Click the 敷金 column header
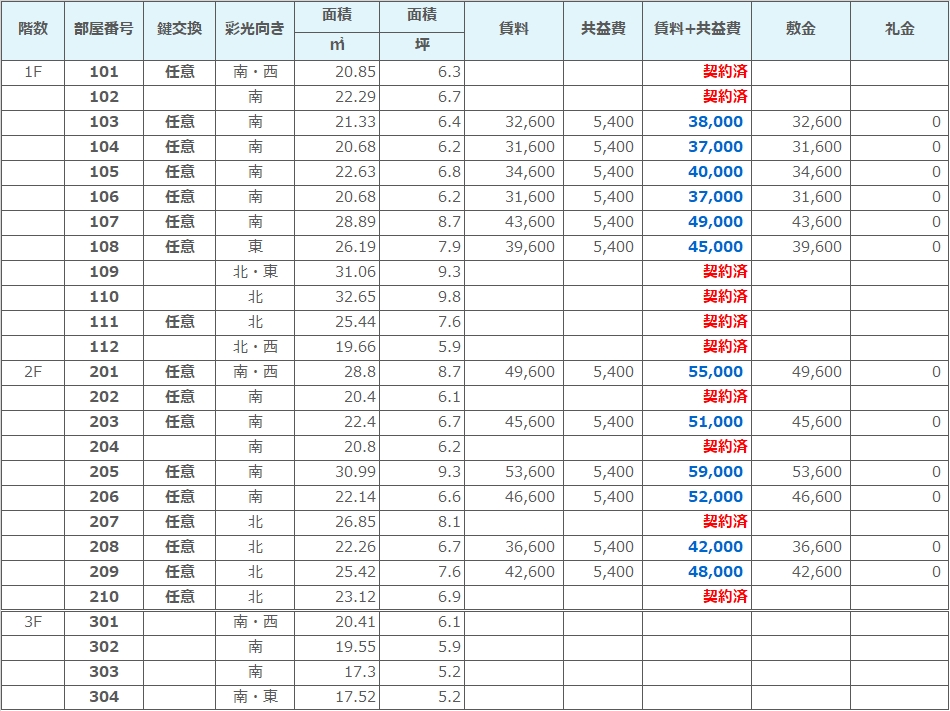 [x=801, y=29]
